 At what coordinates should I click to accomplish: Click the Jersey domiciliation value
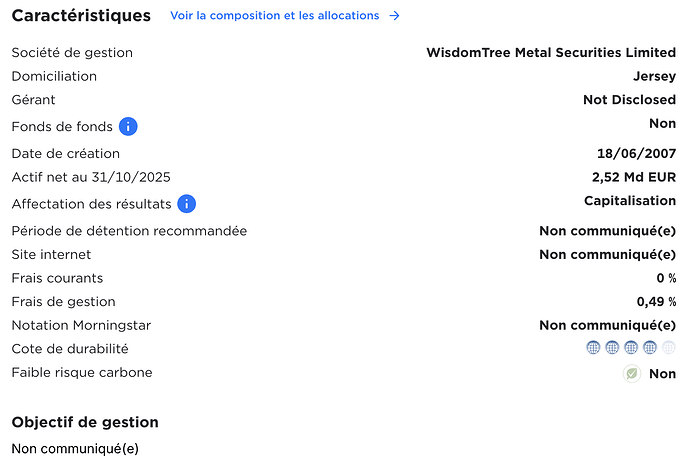(655, 76)
